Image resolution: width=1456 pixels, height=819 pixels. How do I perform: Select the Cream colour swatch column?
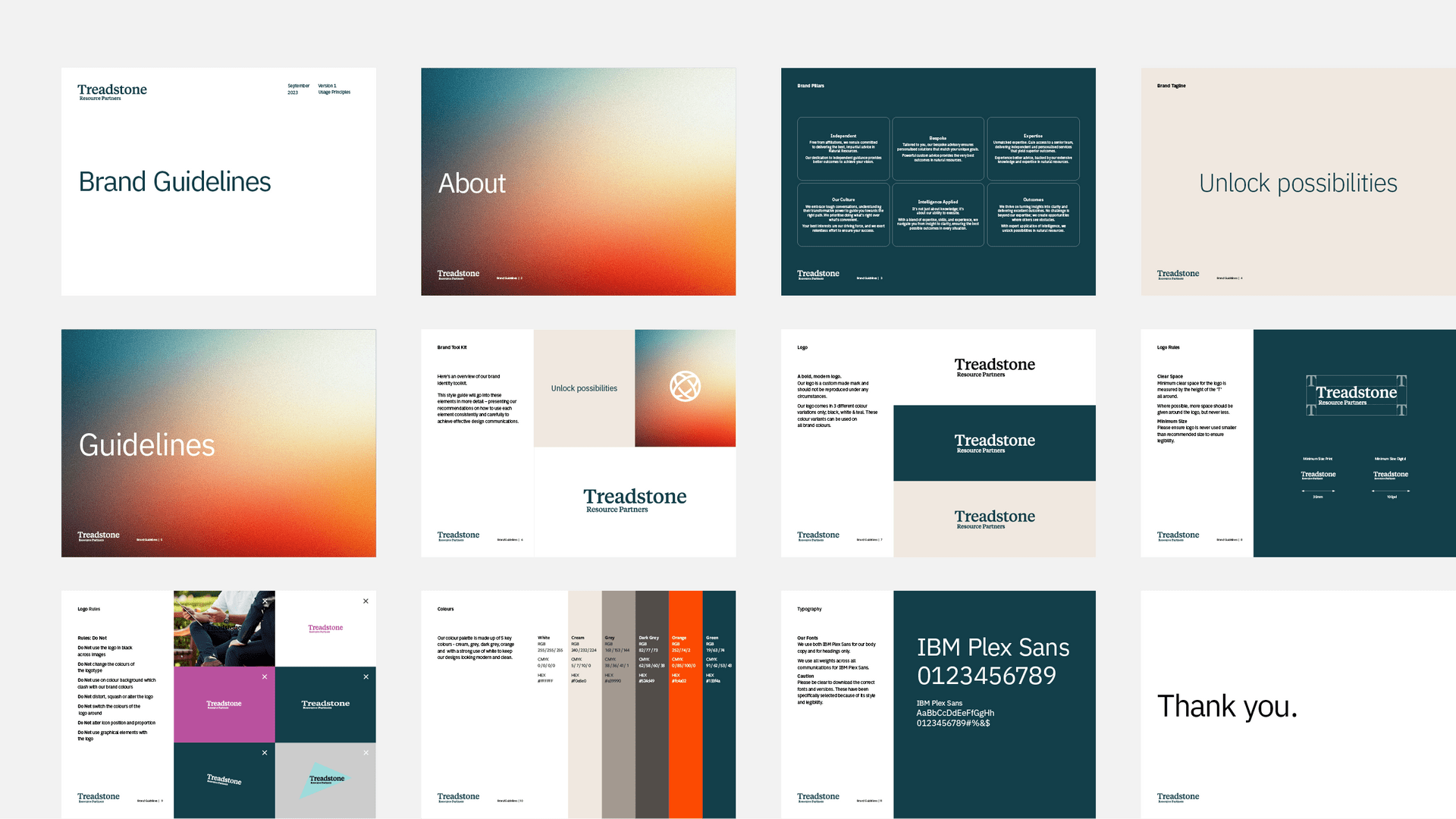[x=585, y=704]
